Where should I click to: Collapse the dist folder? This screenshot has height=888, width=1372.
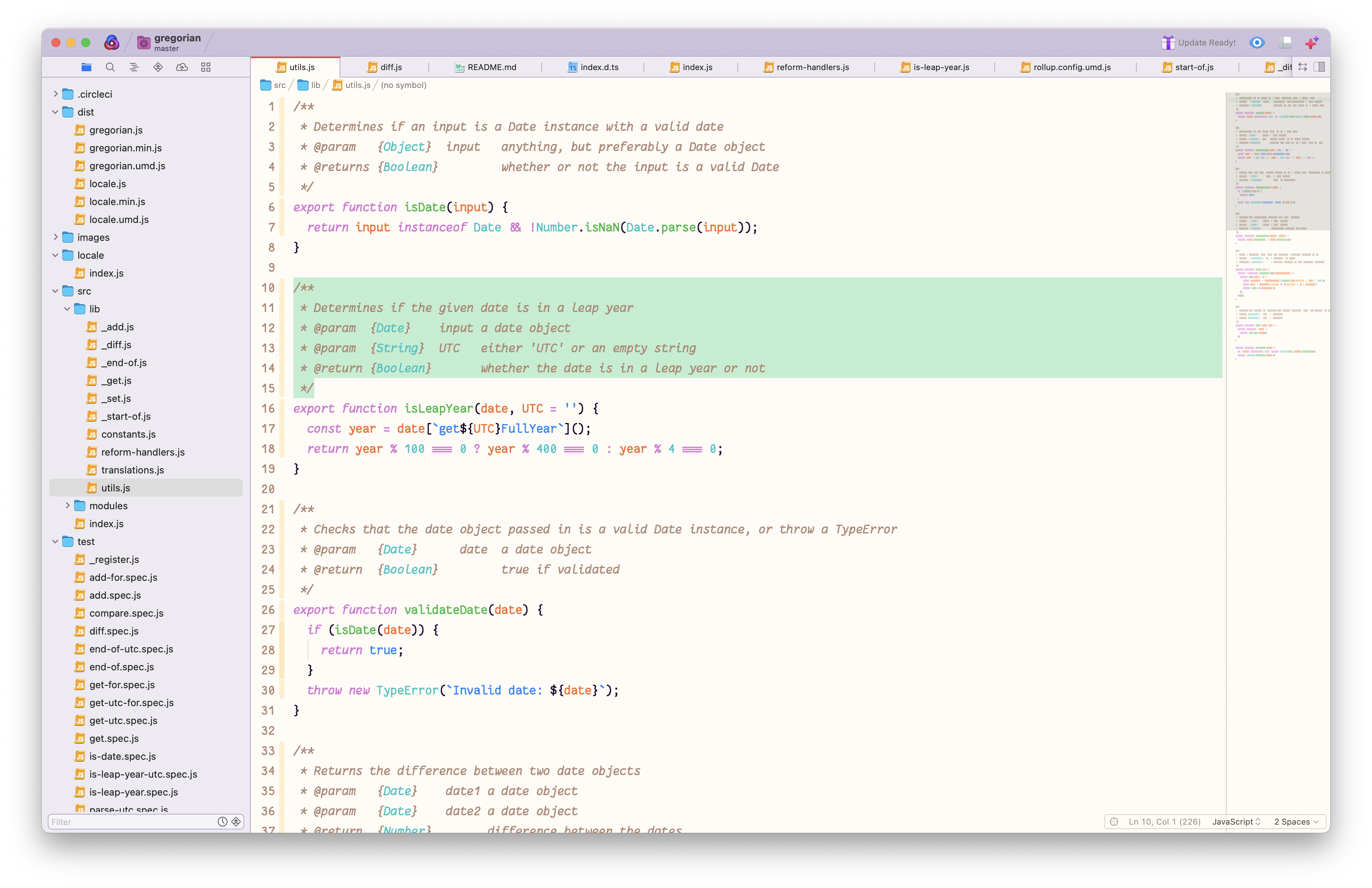56,112
